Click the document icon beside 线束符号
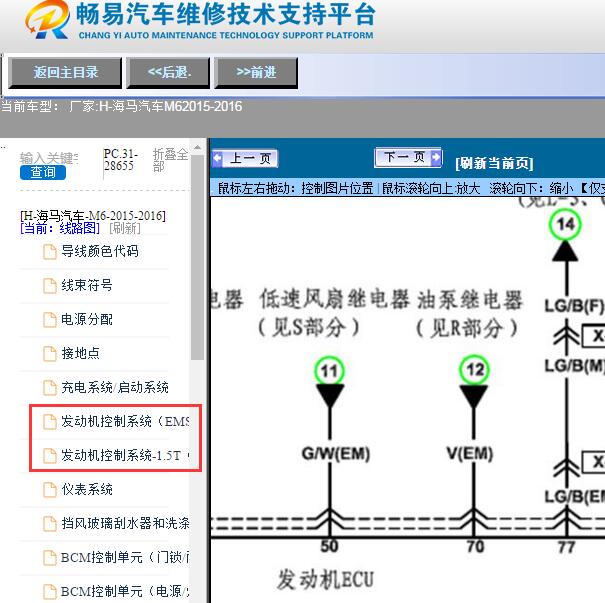The height and width of the screenshot is (603, 605). click(49, 286)
